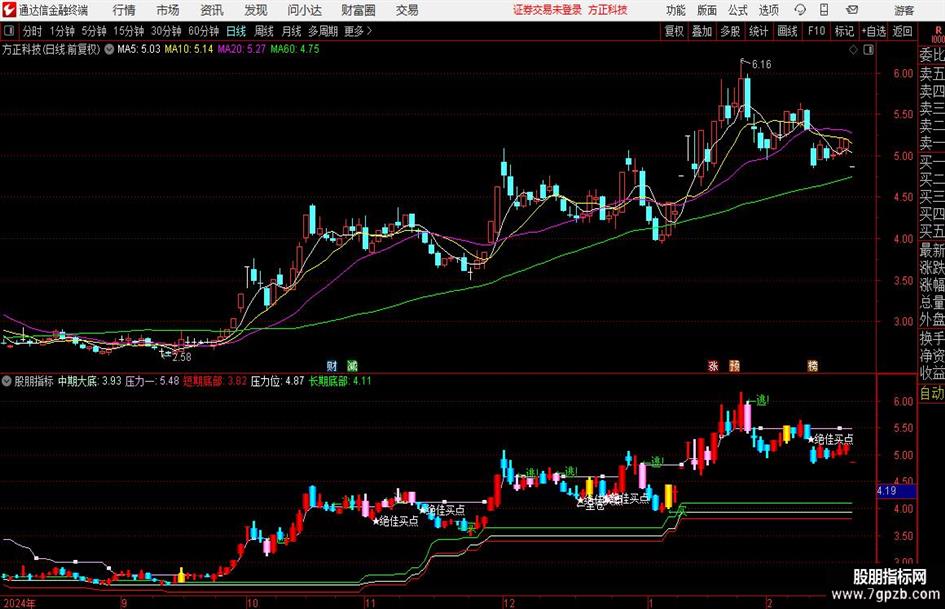Click the MA5: 5.03 label

click(139, 49)
